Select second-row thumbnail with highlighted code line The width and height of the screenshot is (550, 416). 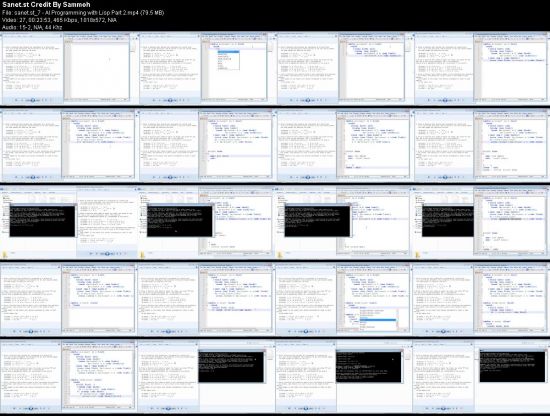pos(206,145)
